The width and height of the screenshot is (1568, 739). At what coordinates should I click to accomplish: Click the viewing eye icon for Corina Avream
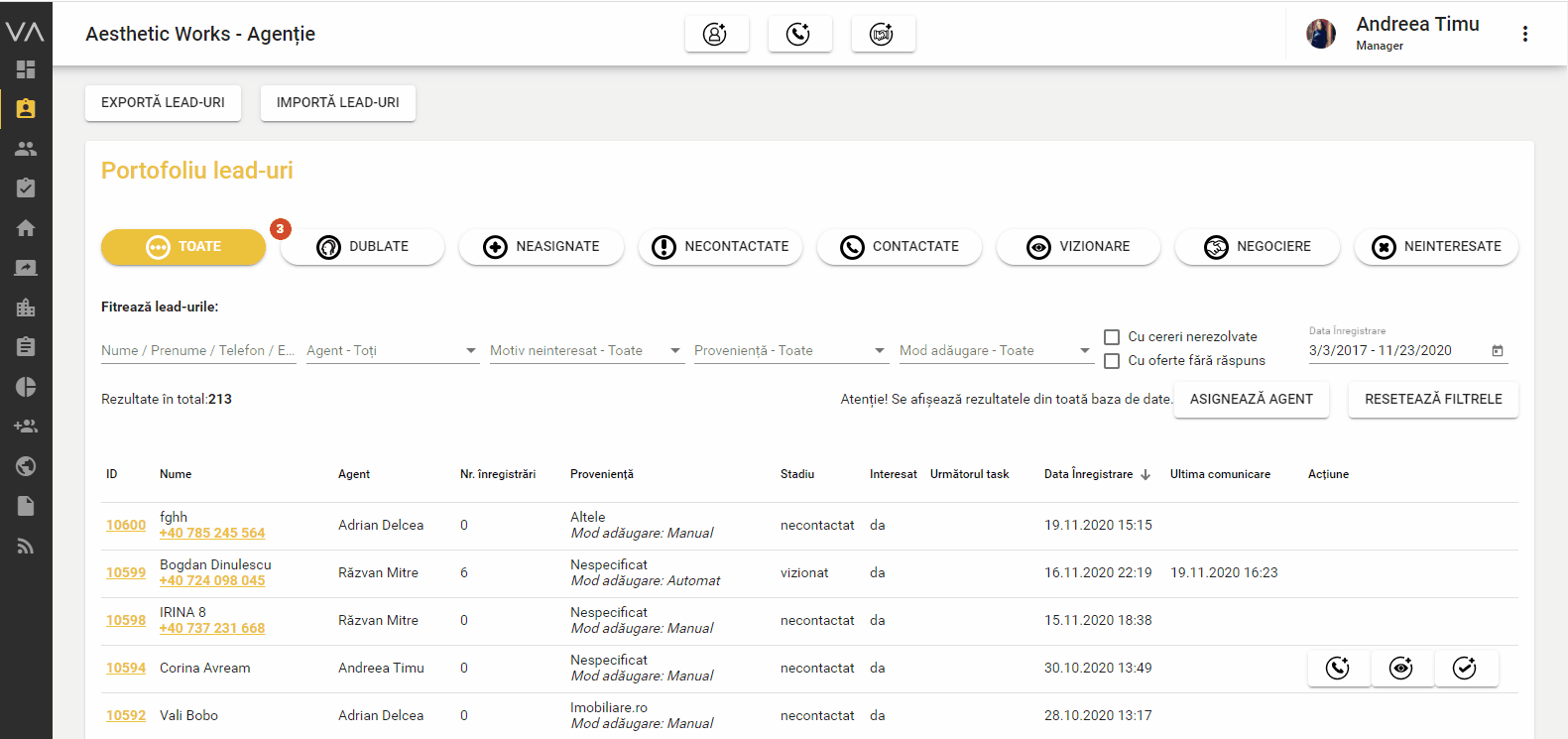1401,669
